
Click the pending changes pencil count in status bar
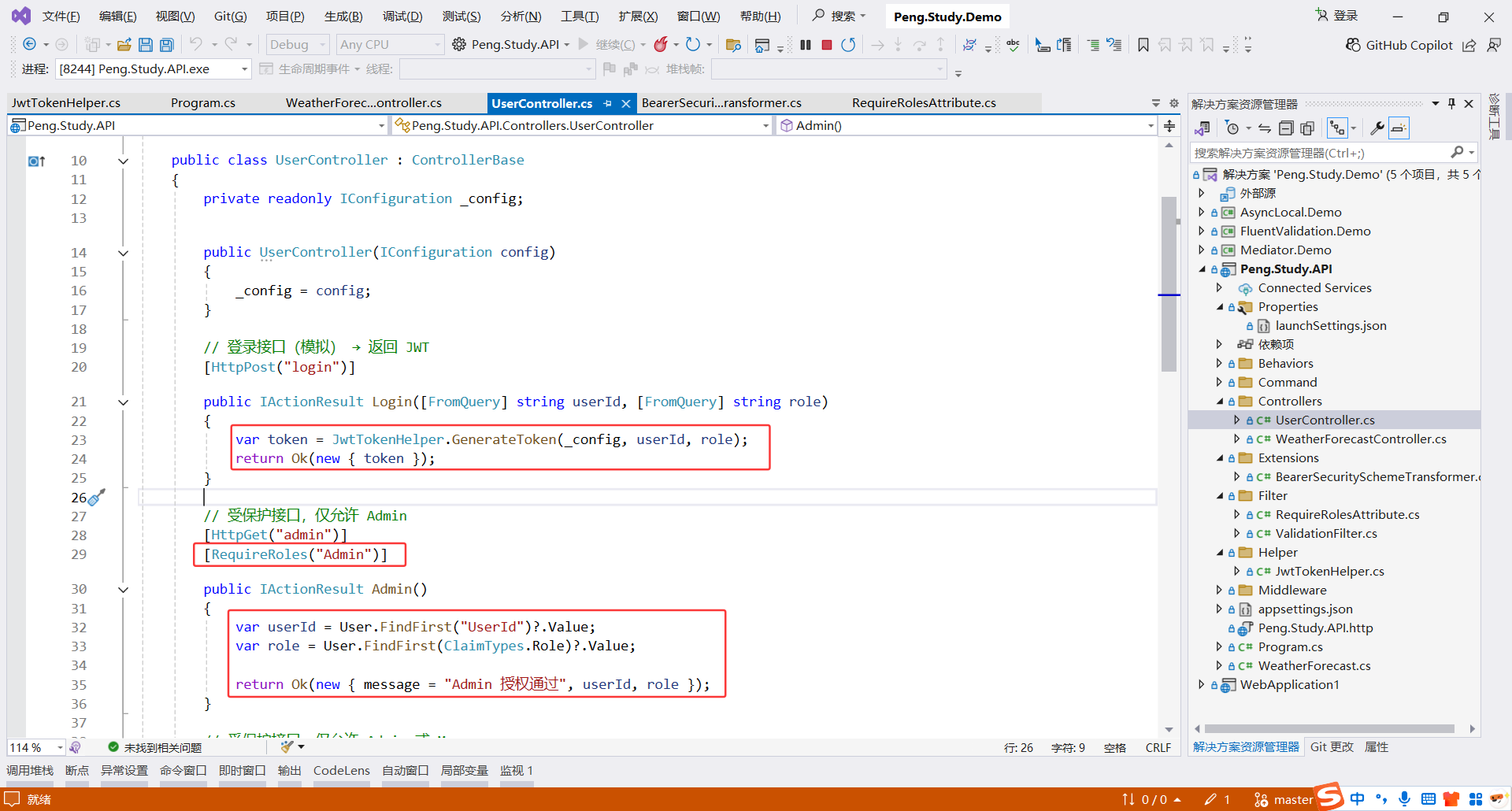pos(1217,800)
